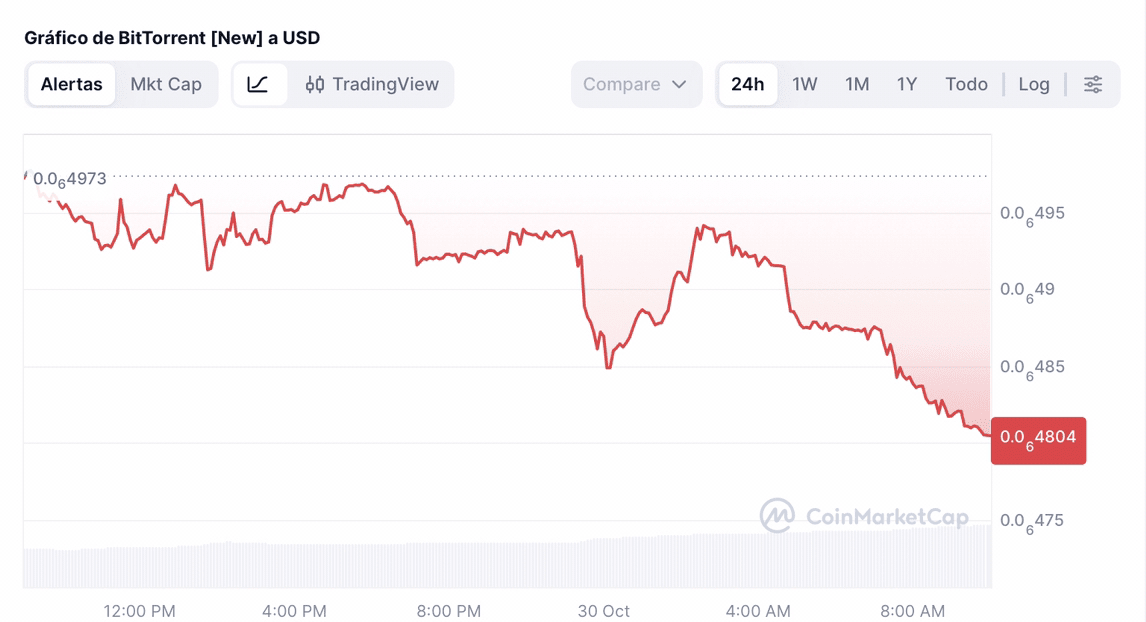Viewport: 1146px width, 622px height.
Task: Show the 1M time range
Action: click(857, 84)
